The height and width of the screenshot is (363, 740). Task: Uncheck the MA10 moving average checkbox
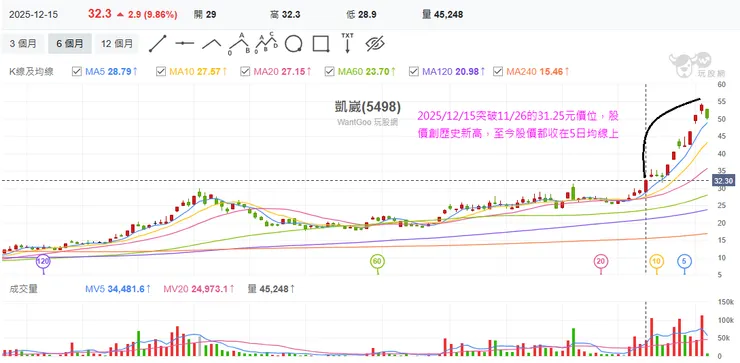(x=160, y=72)
